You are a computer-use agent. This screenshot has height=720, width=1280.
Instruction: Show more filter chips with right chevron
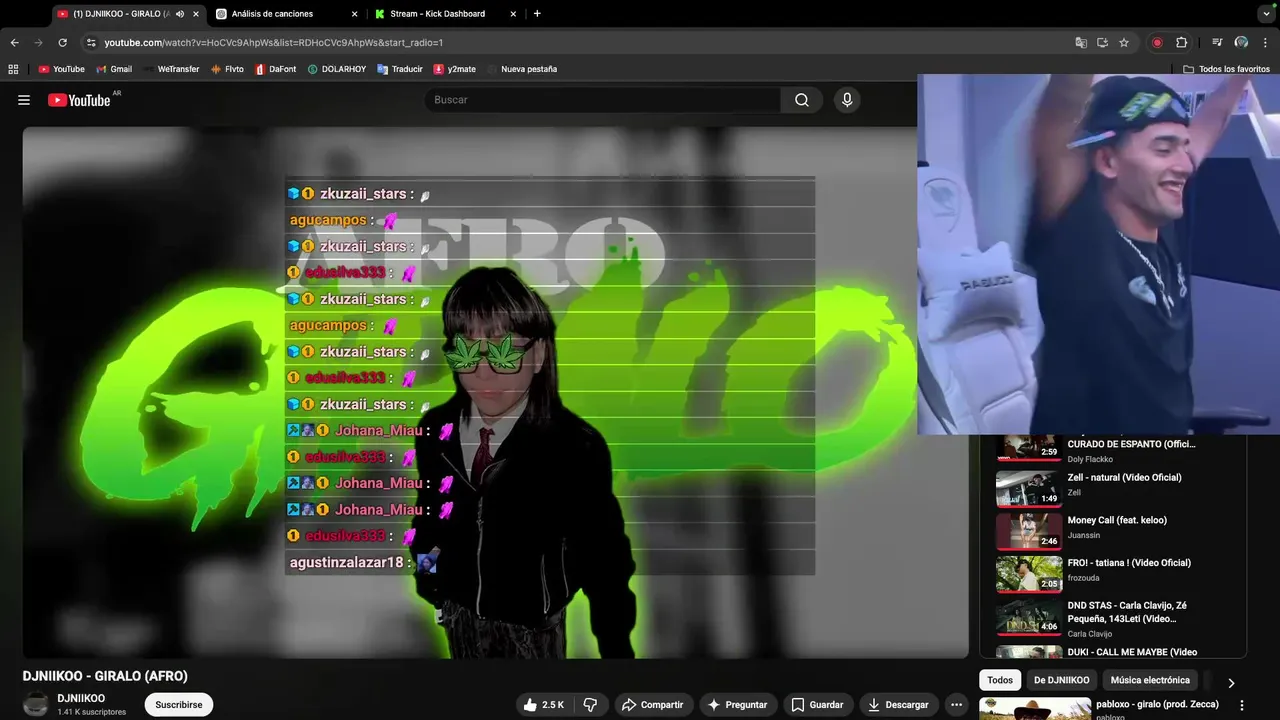click(1231, 682)
